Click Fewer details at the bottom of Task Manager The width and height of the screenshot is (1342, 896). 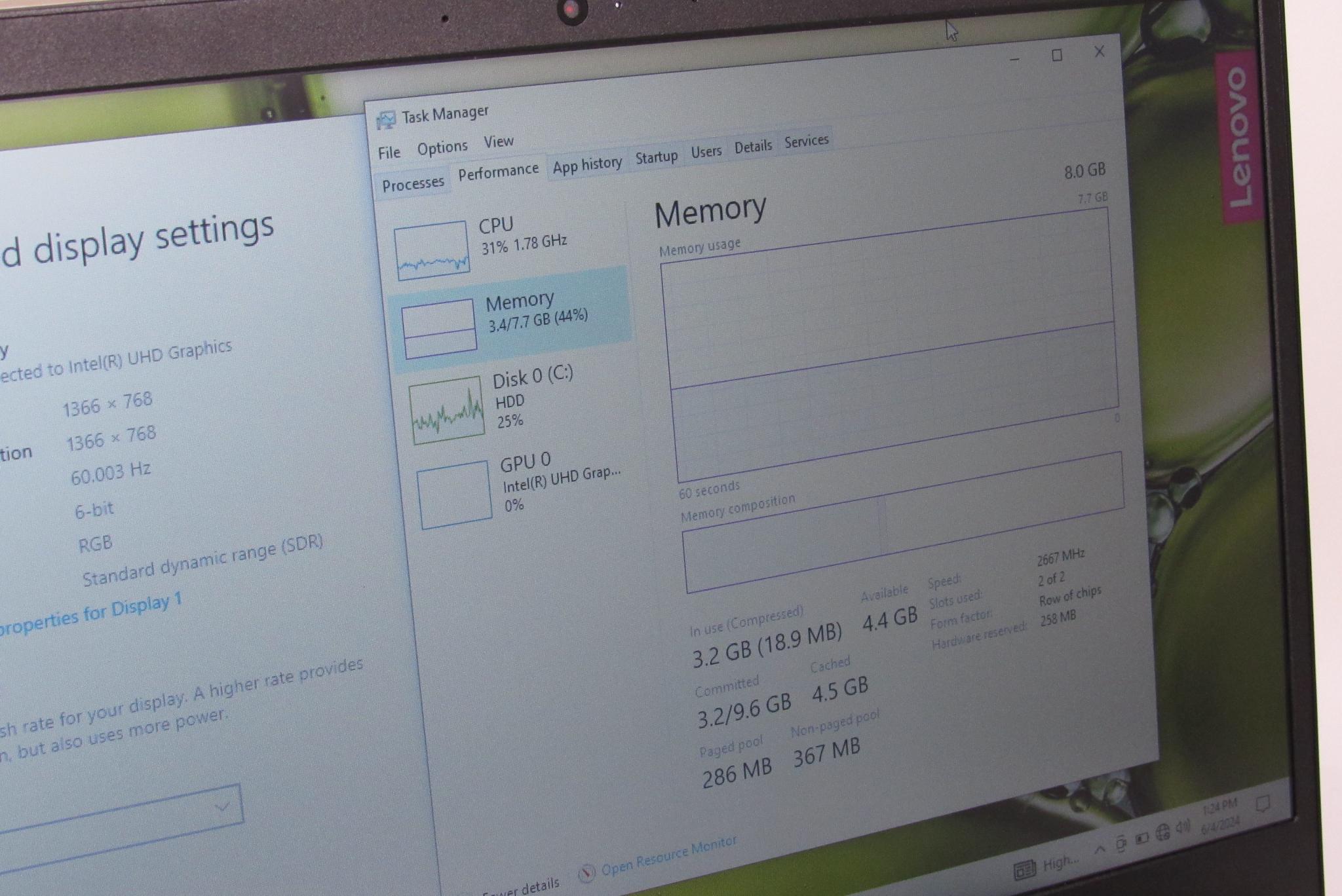click(x=521, y=889)
